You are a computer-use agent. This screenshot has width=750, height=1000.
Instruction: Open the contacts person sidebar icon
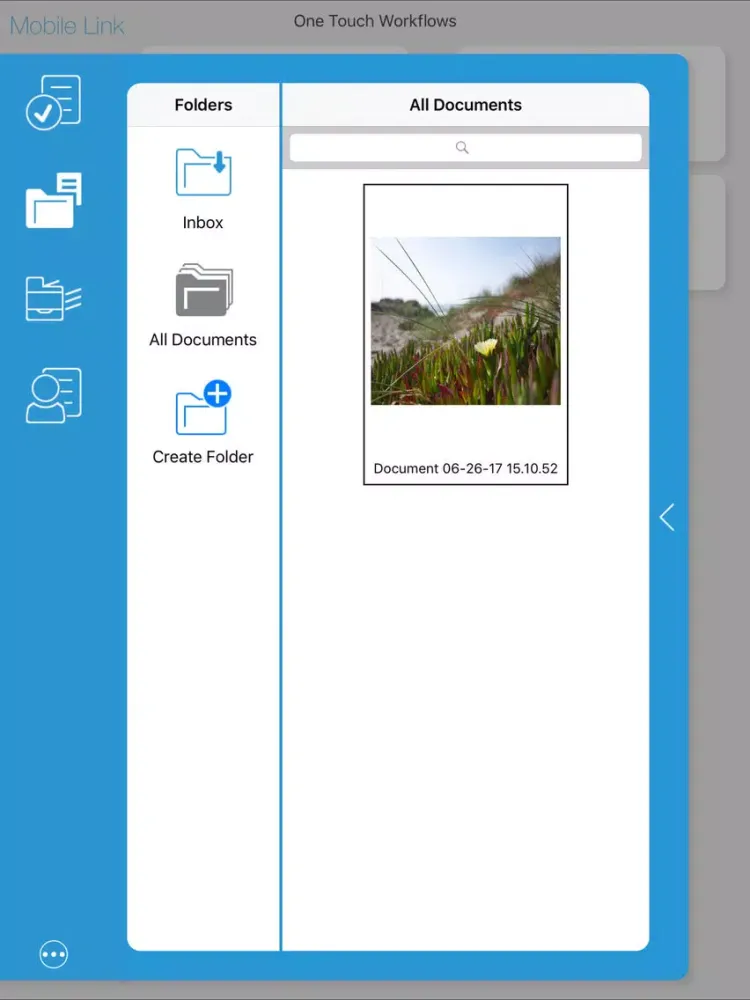[53, 395]
